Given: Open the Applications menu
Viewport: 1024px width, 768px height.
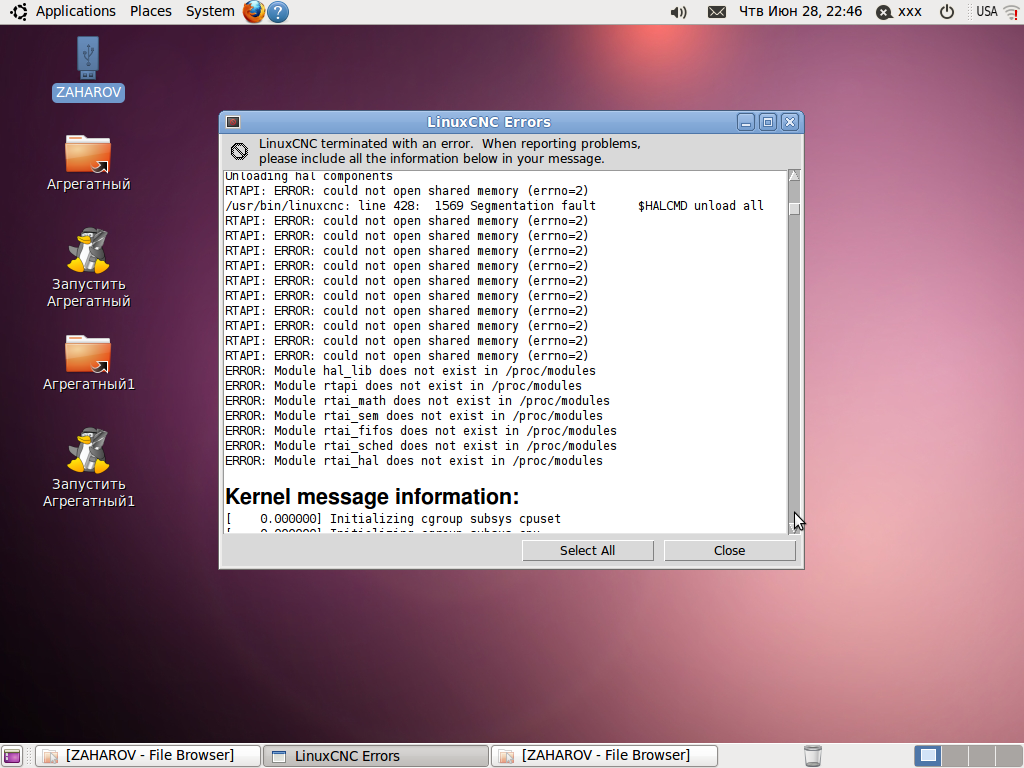Looking at the screenshot, I should [75, 11].
